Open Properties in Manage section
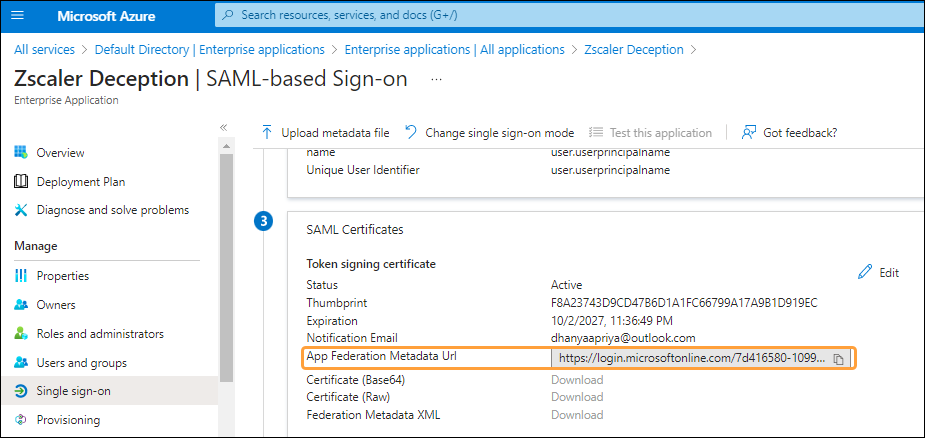The height and width of the screenshot is (438, 925). pos(62,276)
